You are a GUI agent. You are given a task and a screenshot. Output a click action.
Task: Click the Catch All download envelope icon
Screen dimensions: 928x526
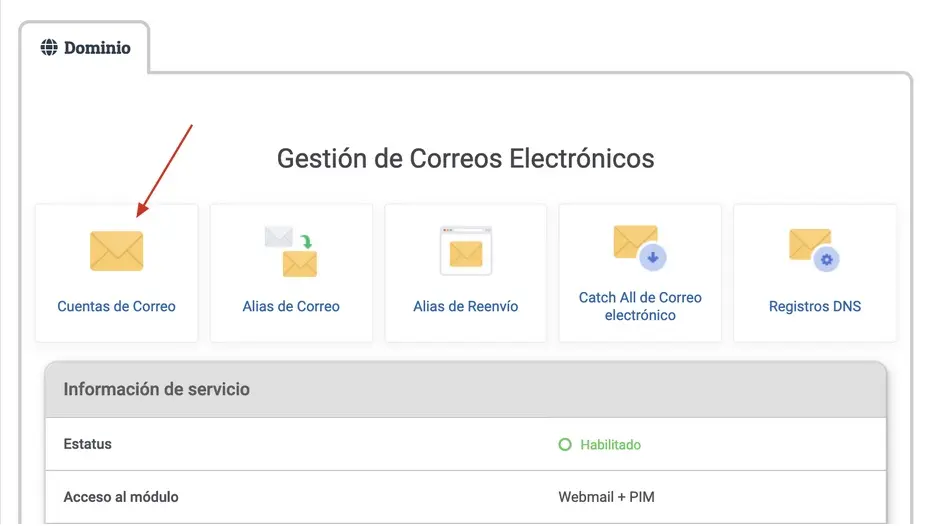click(x=640, y=247)
